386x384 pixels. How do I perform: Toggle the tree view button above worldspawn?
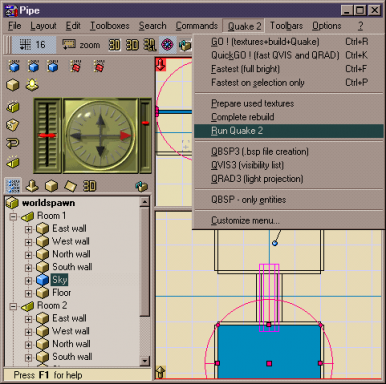(13, 186)
